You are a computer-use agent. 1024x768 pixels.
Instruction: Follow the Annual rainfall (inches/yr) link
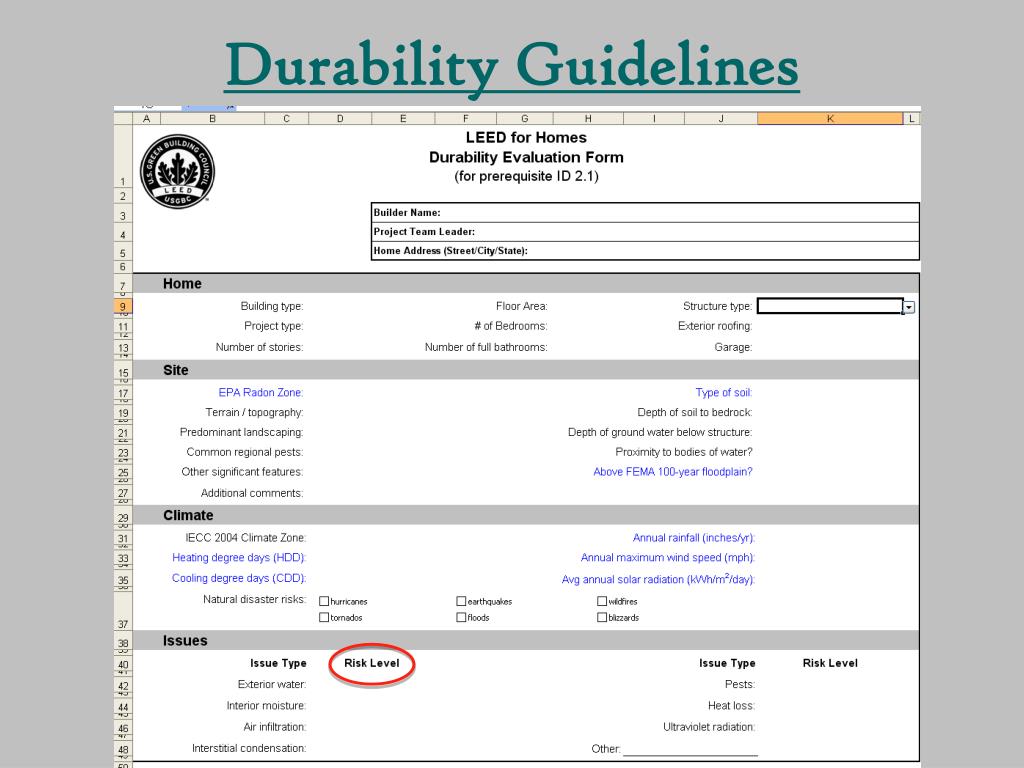(x=694, y=538)
